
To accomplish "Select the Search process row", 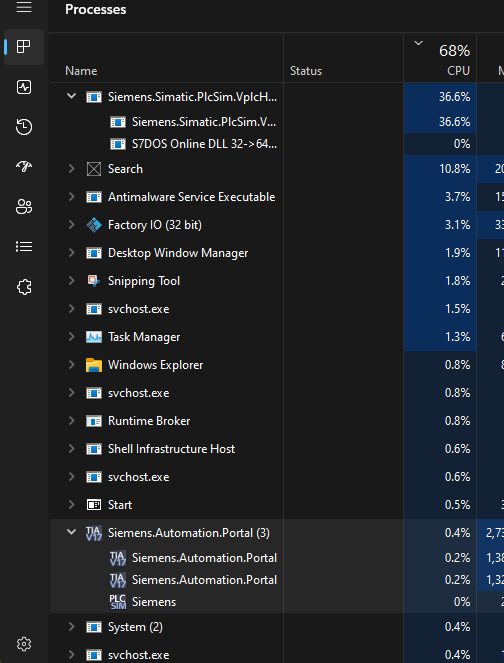I will coord(277,169).
